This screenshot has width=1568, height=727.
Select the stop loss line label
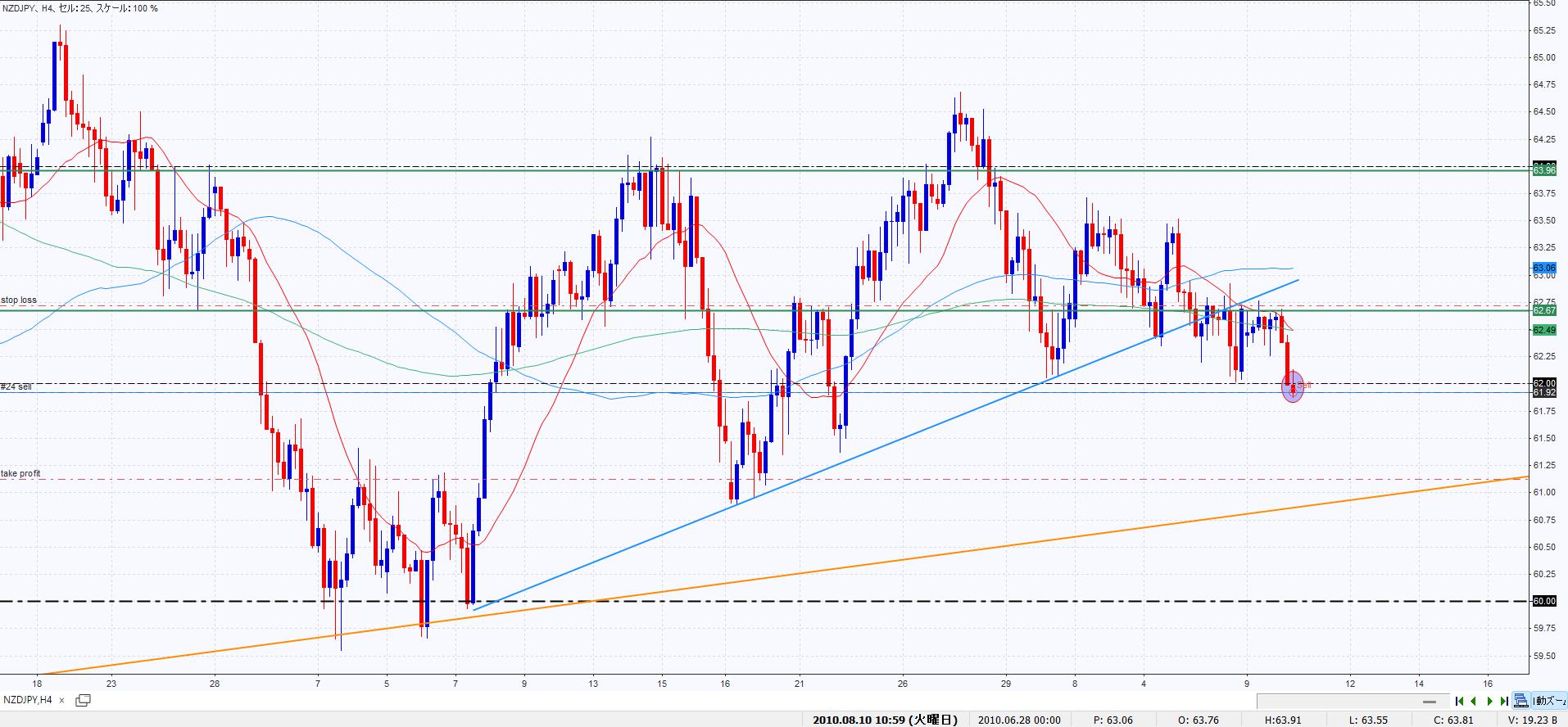tap(19, 300)
